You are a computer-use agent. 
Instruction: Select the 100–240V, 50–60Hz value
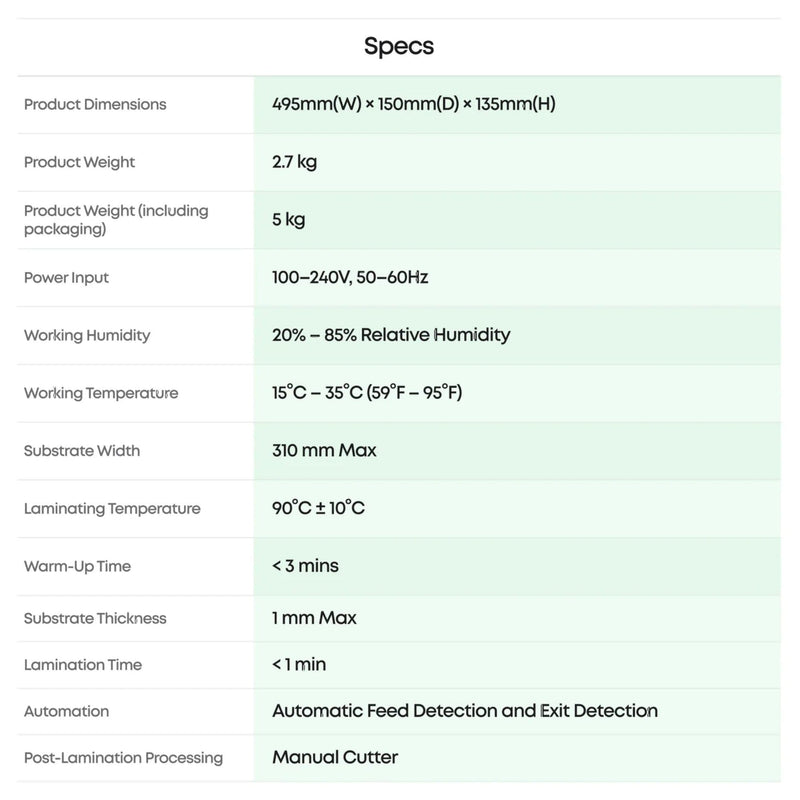point(350,277)
